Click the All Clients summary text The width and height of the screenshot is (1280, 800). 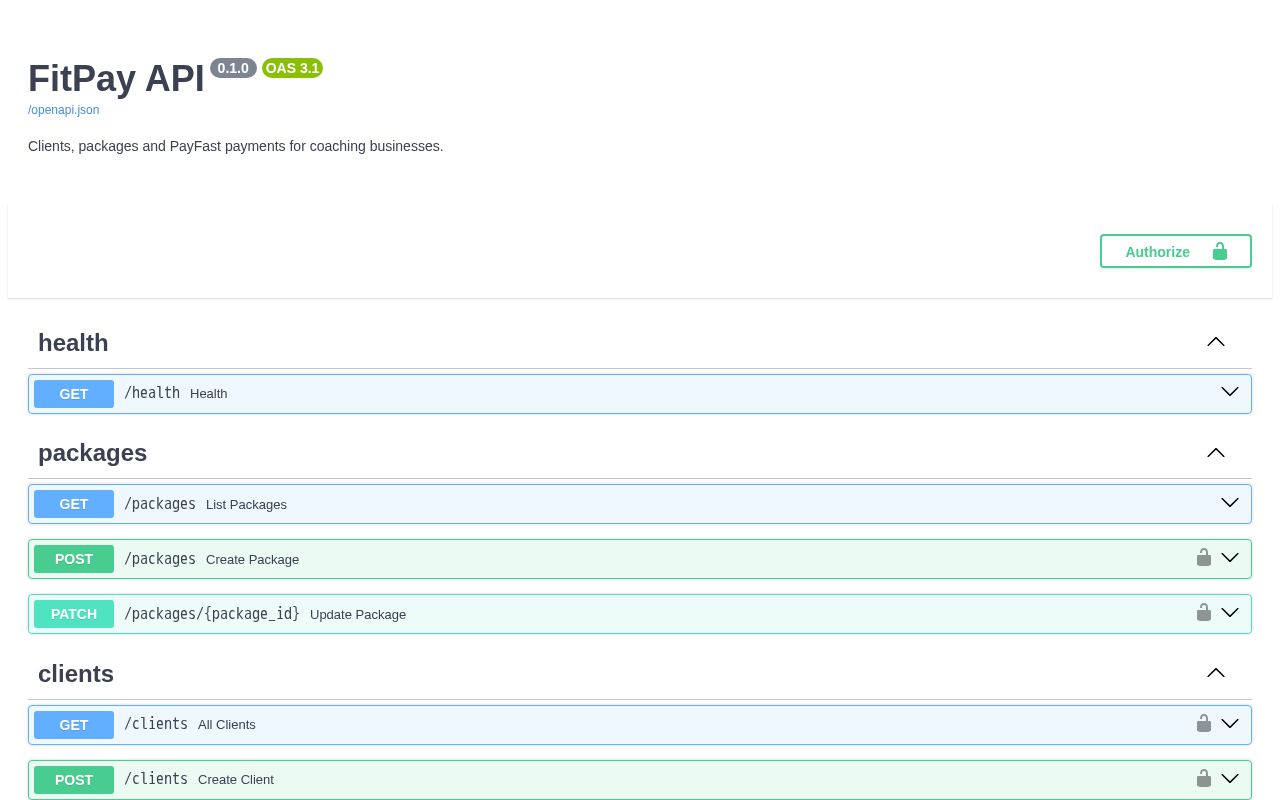click(x=227, y=725)
